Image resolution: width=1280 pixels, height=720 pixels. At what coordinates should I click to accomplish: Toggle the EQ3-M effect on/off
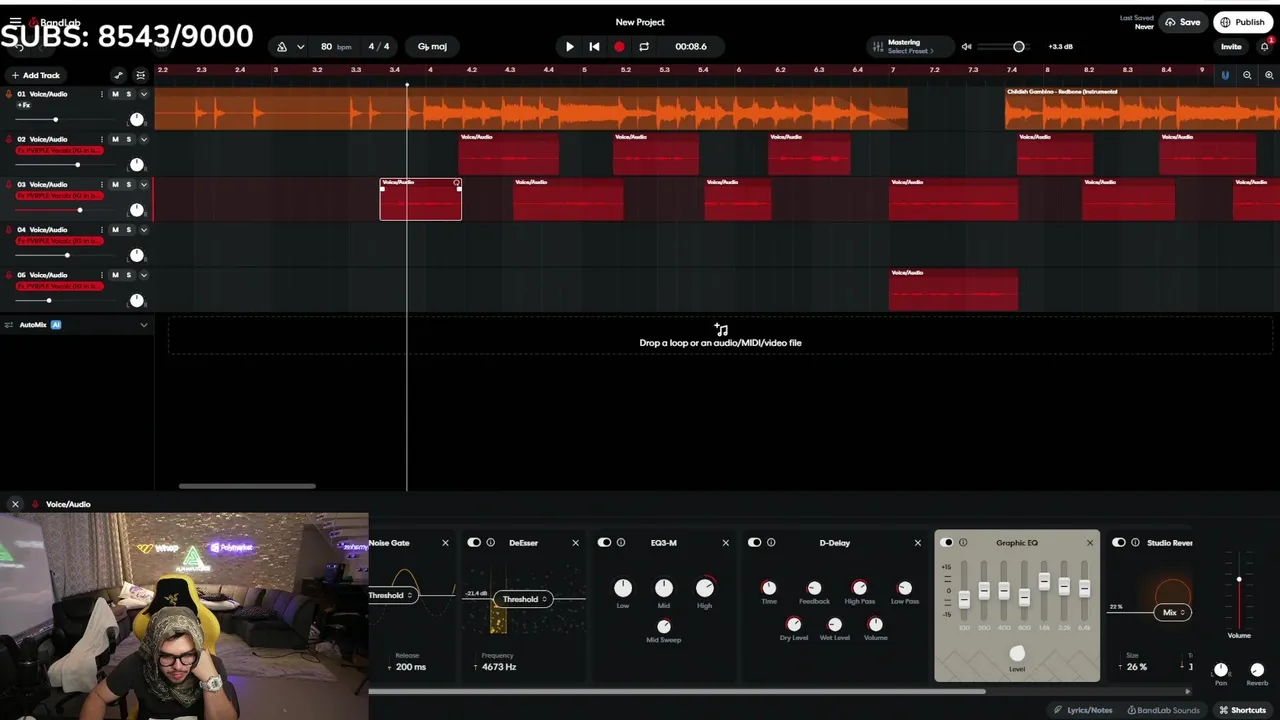(x=604, y=543)
